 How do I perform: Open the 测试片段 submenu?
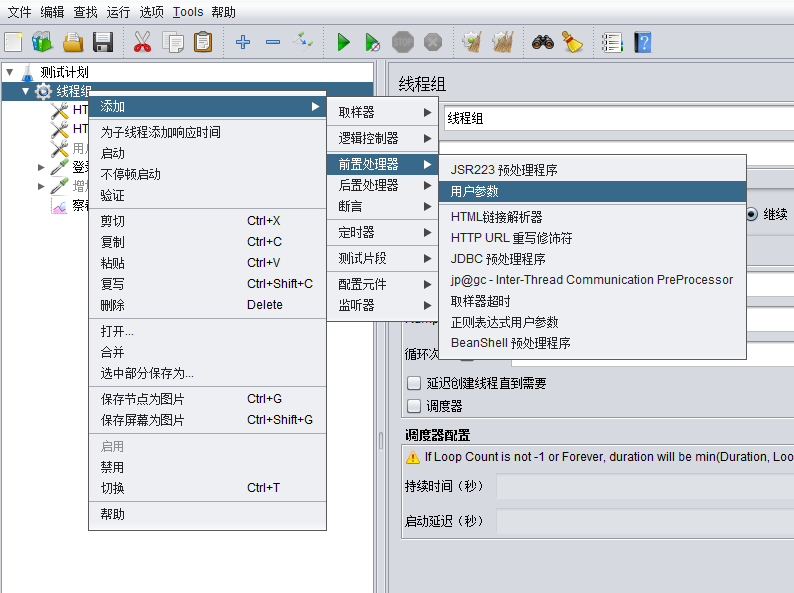[383, 258]
